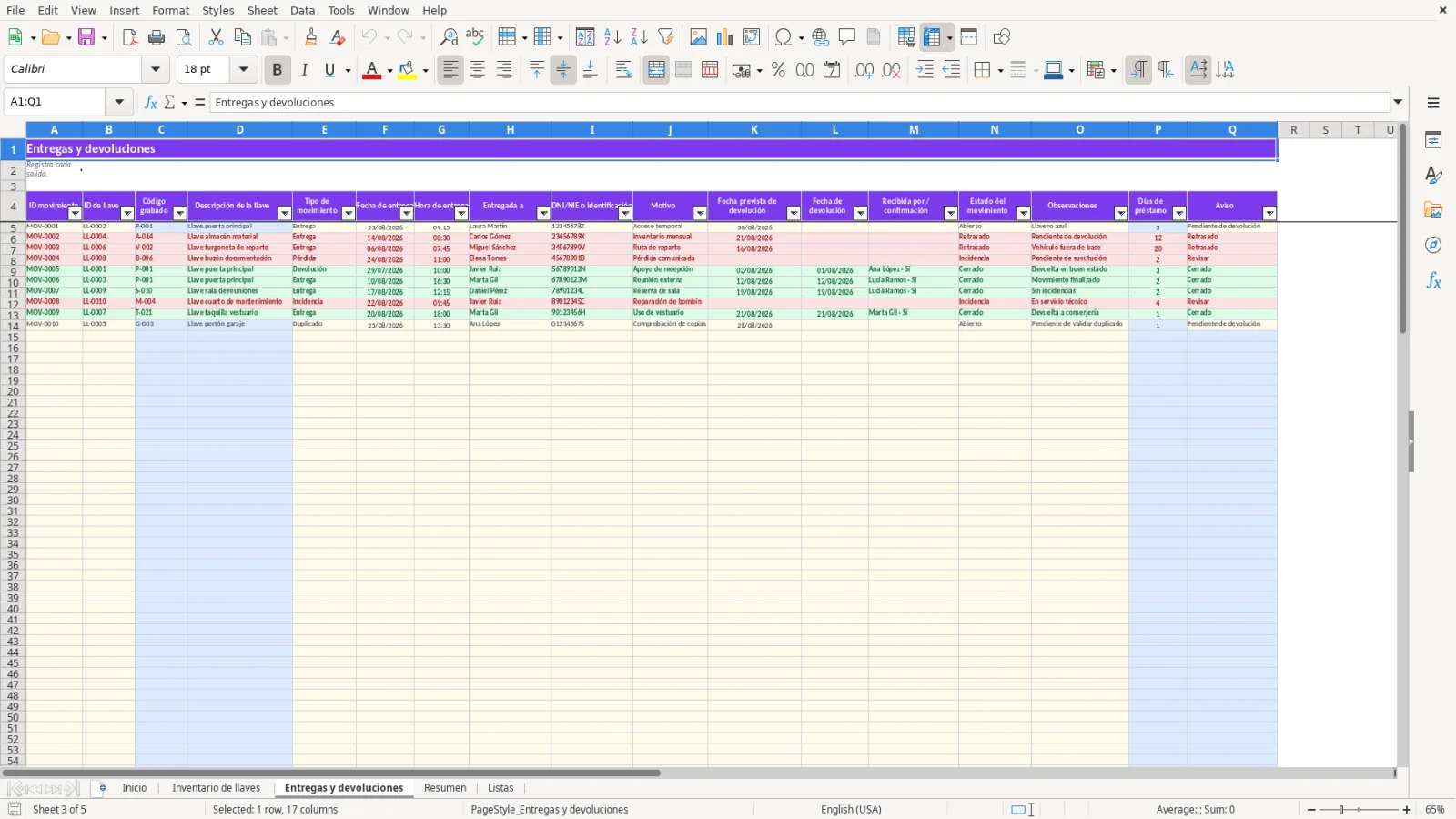Toggle Left-to-Right paragraph direction
This screenshot has width=1456, height=819.
pyautogui.click(x=1138, y=70)
